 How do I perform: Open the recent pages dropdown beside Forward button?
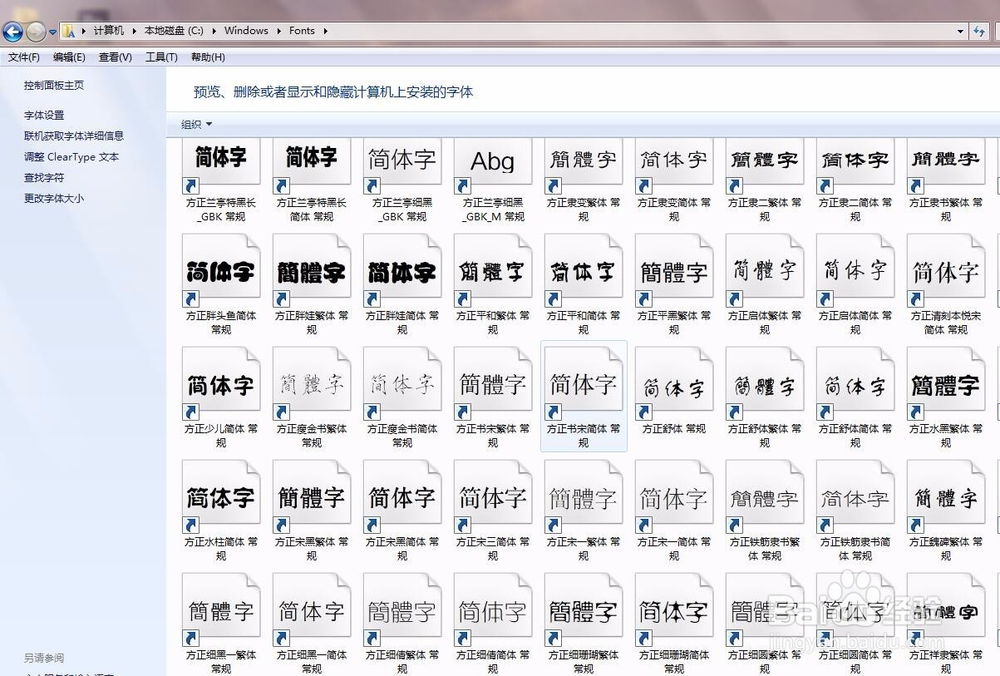(52, 31)
